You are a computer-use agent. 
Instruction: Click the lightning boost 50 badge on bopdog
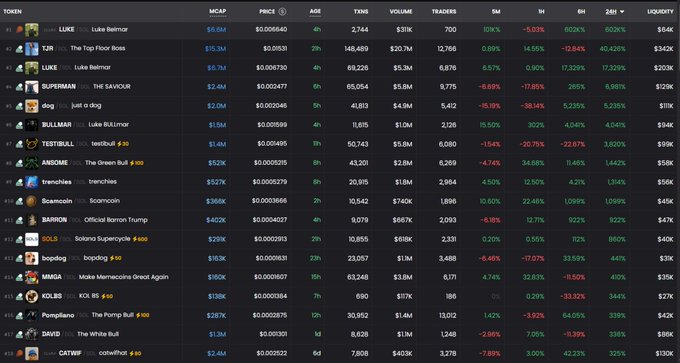click(115, 258)
